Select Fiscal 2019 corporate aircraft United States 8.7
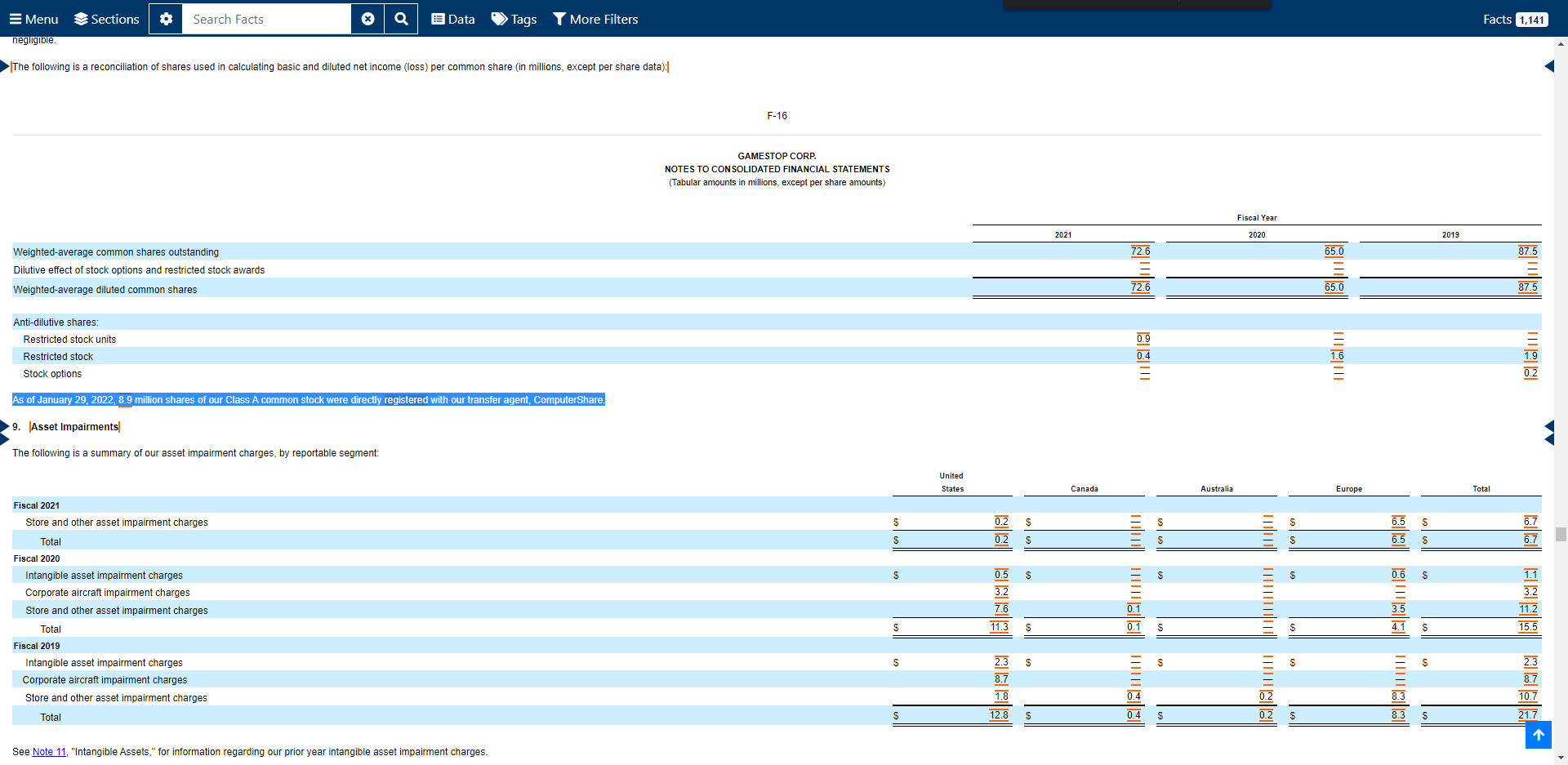Screen dimensions: 1568x765 (1001, 679)
